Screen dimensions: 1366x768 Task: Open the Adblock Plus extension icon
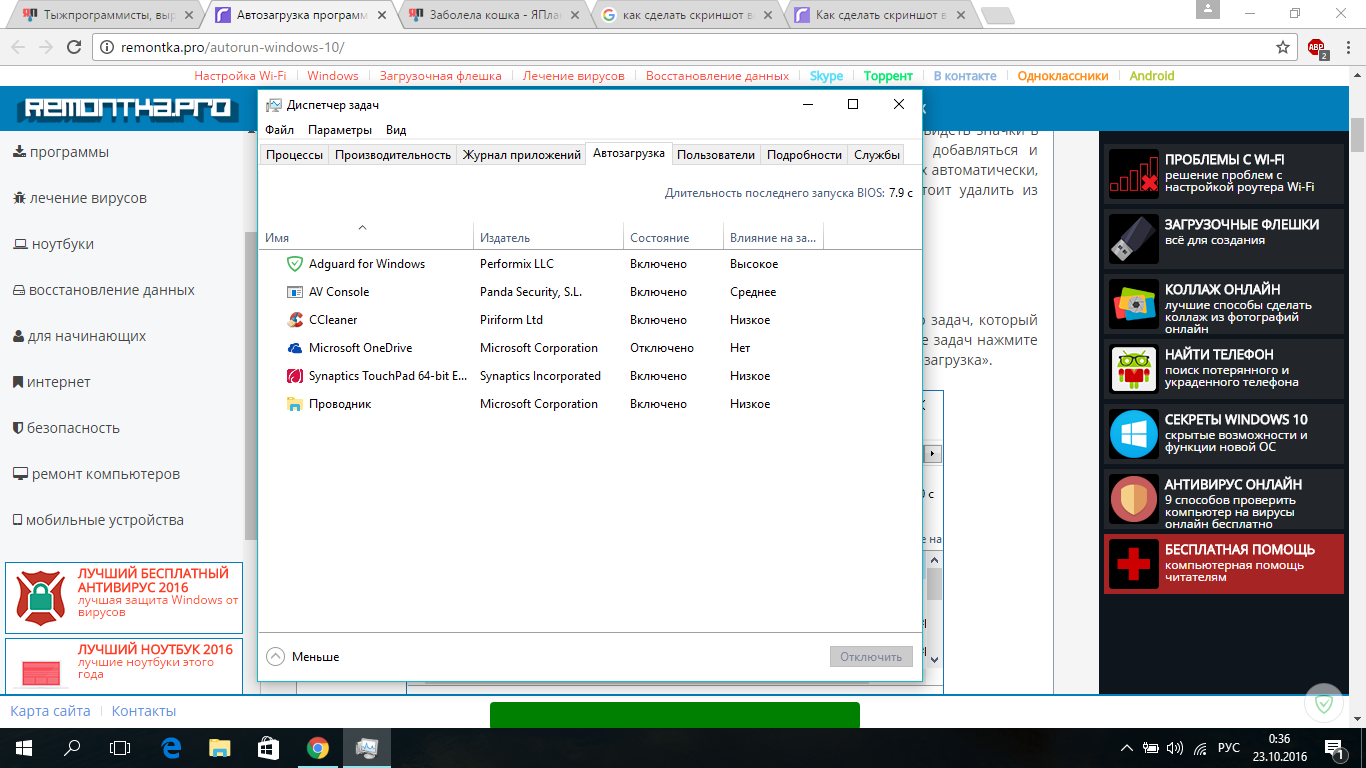tap(1317, 48)
